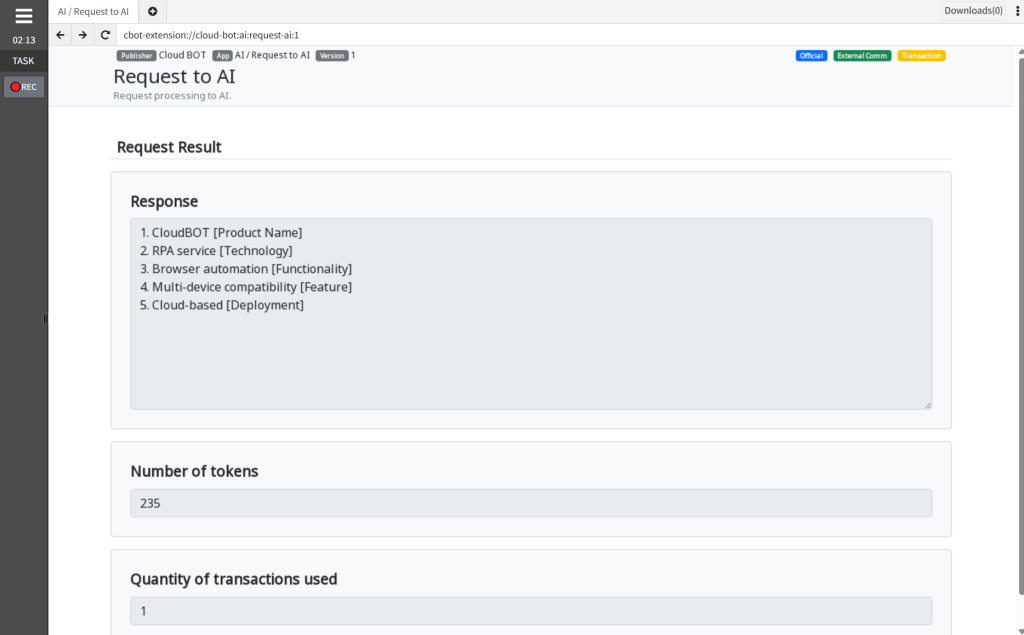Screen dimensions: 1024x635
Task: Open the hamburger menu in sidebar
Action: [24, 16]
